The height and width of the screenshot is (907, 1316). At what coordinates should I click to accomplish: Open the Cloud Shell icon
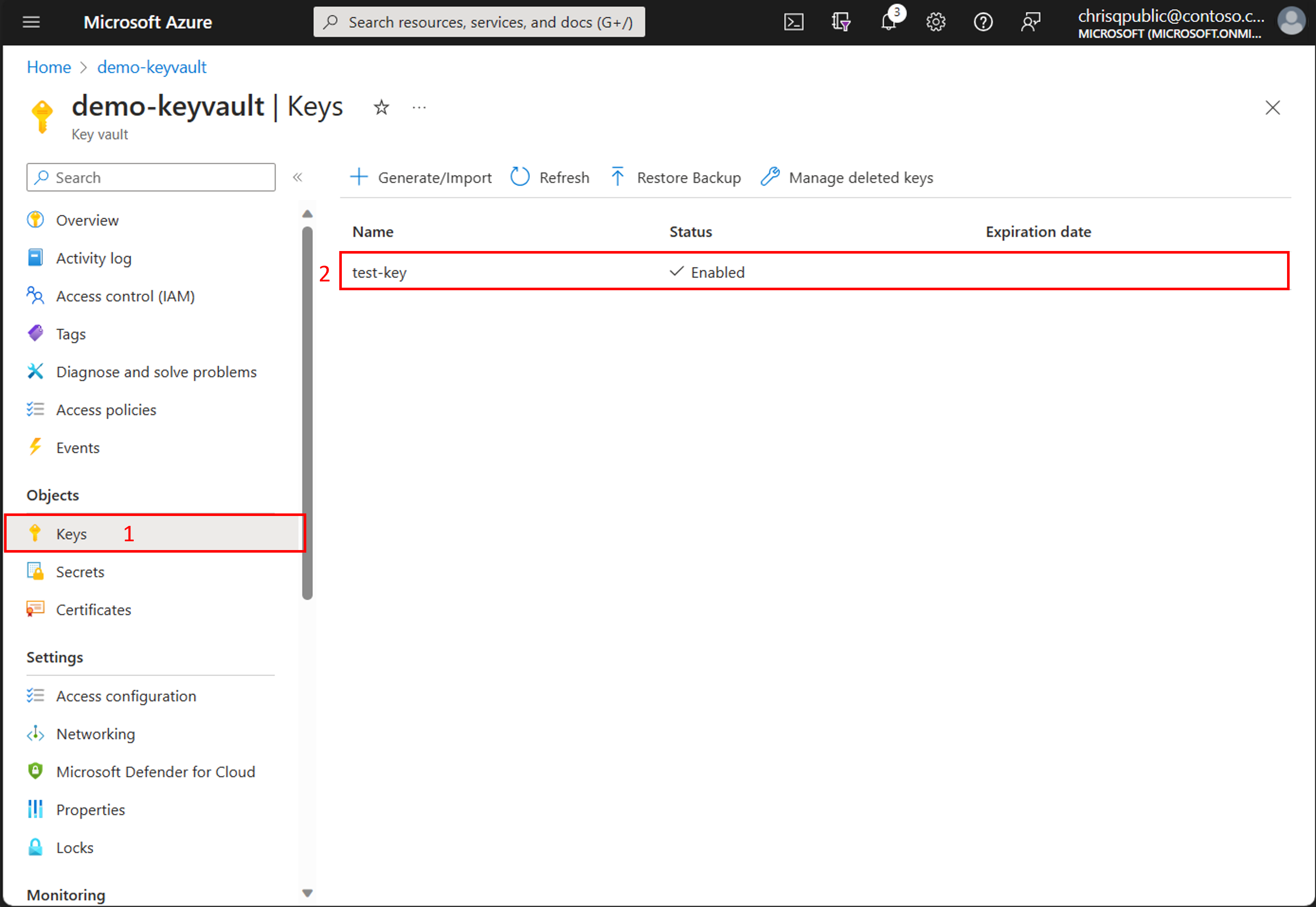pos(794,22)
